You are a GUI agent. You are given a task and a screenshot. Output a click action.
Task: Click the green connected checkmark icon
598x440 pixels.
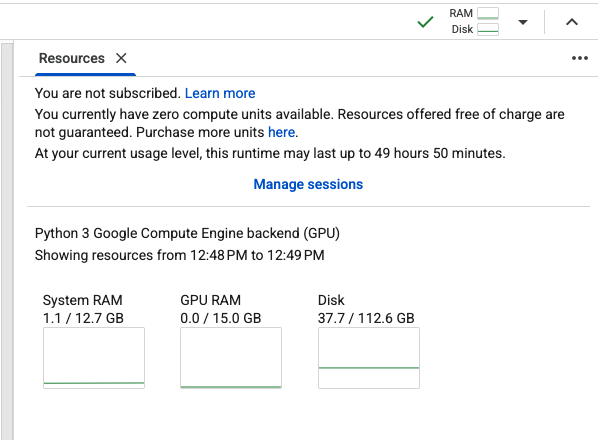pos(426,22)
